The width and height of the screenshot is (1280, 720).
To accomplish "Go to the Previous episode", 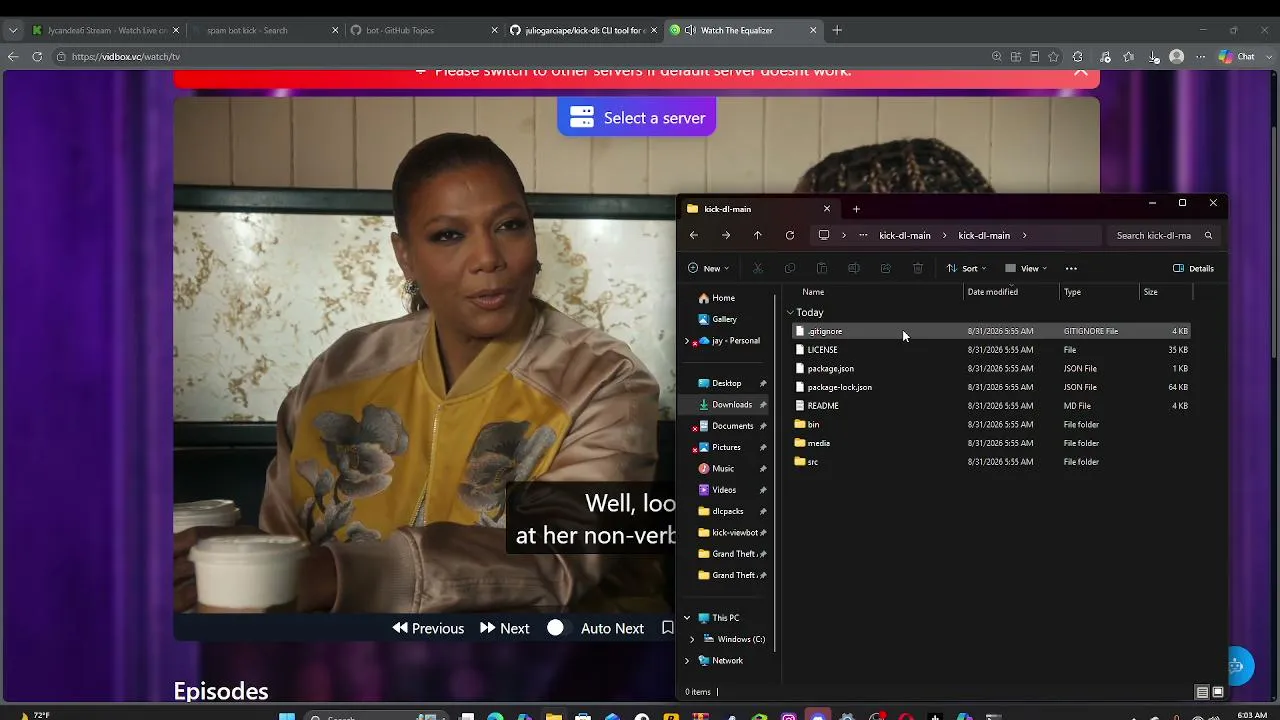I will [x=428, y=628].
